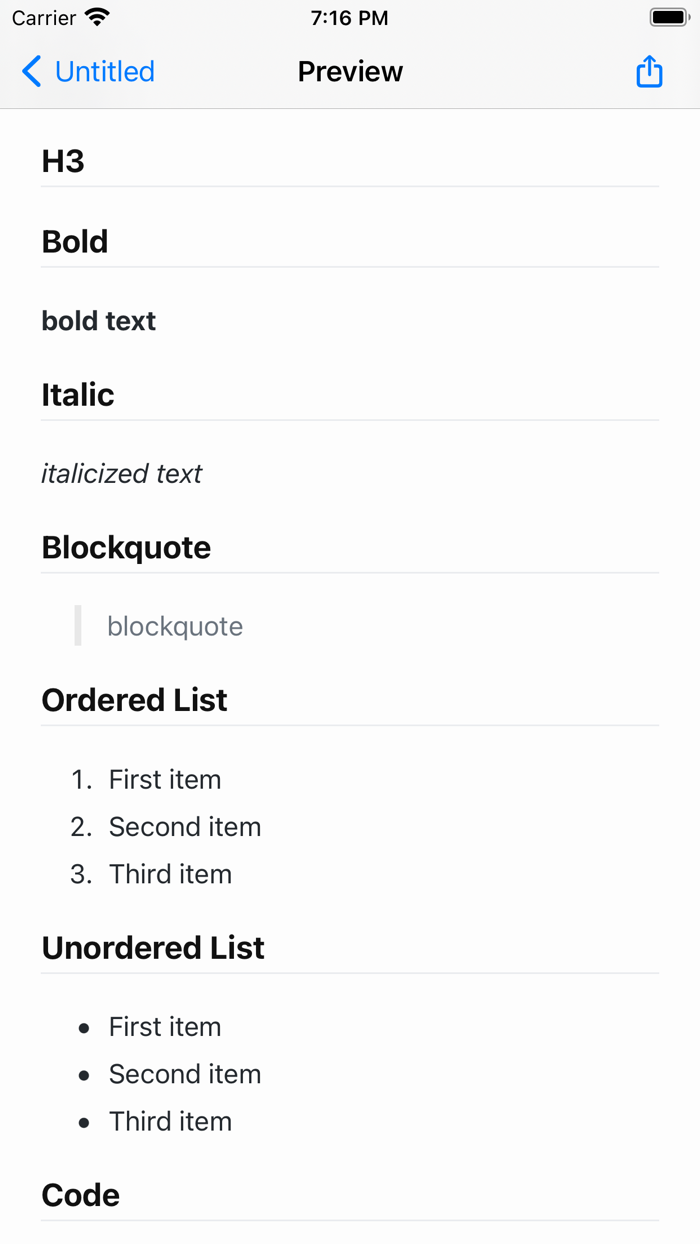
Task: Tap the Preview title
Action: pos(349,71)
